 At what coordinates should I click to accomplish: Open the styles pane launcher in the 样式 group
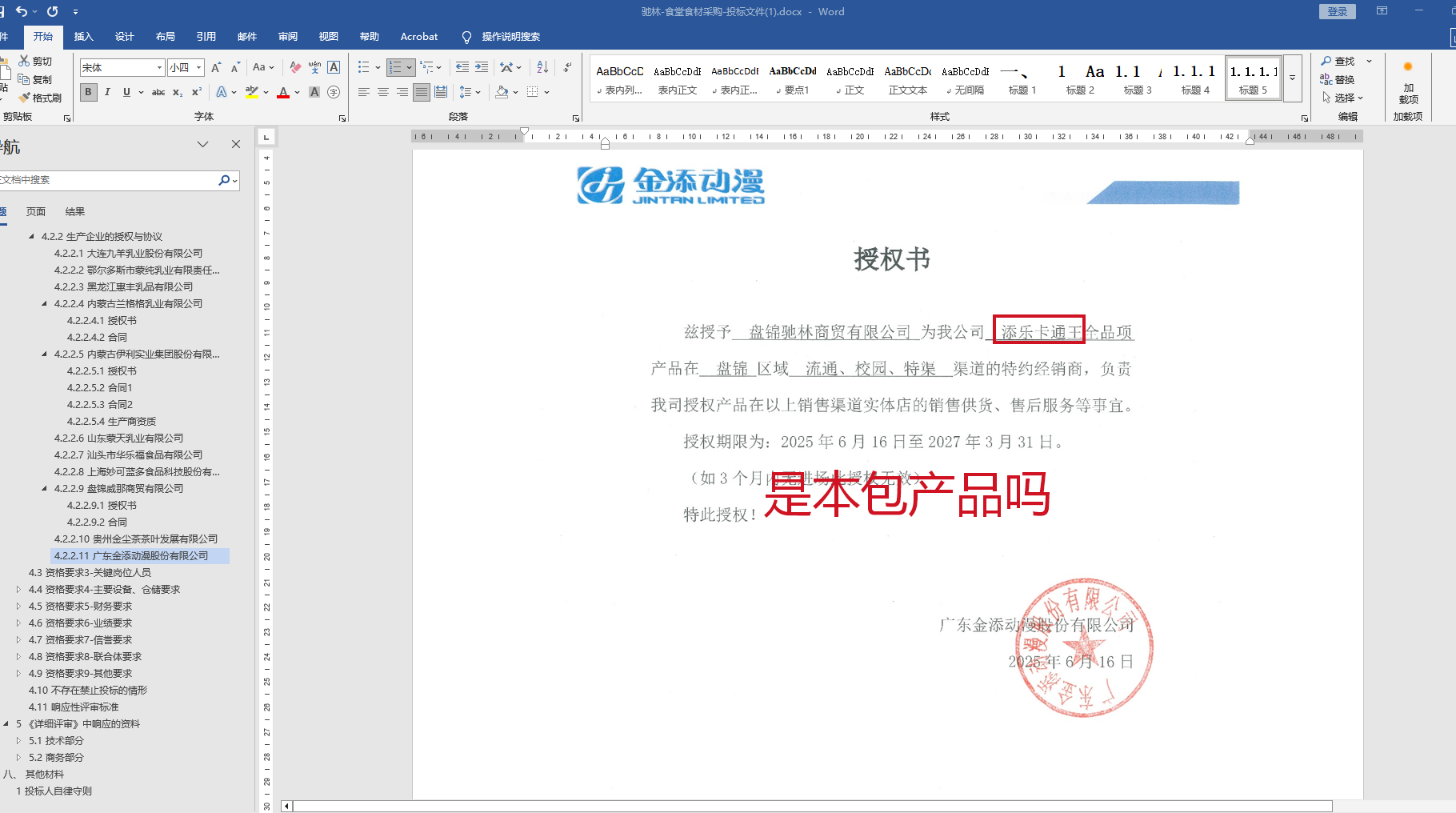coord(1305,118)
